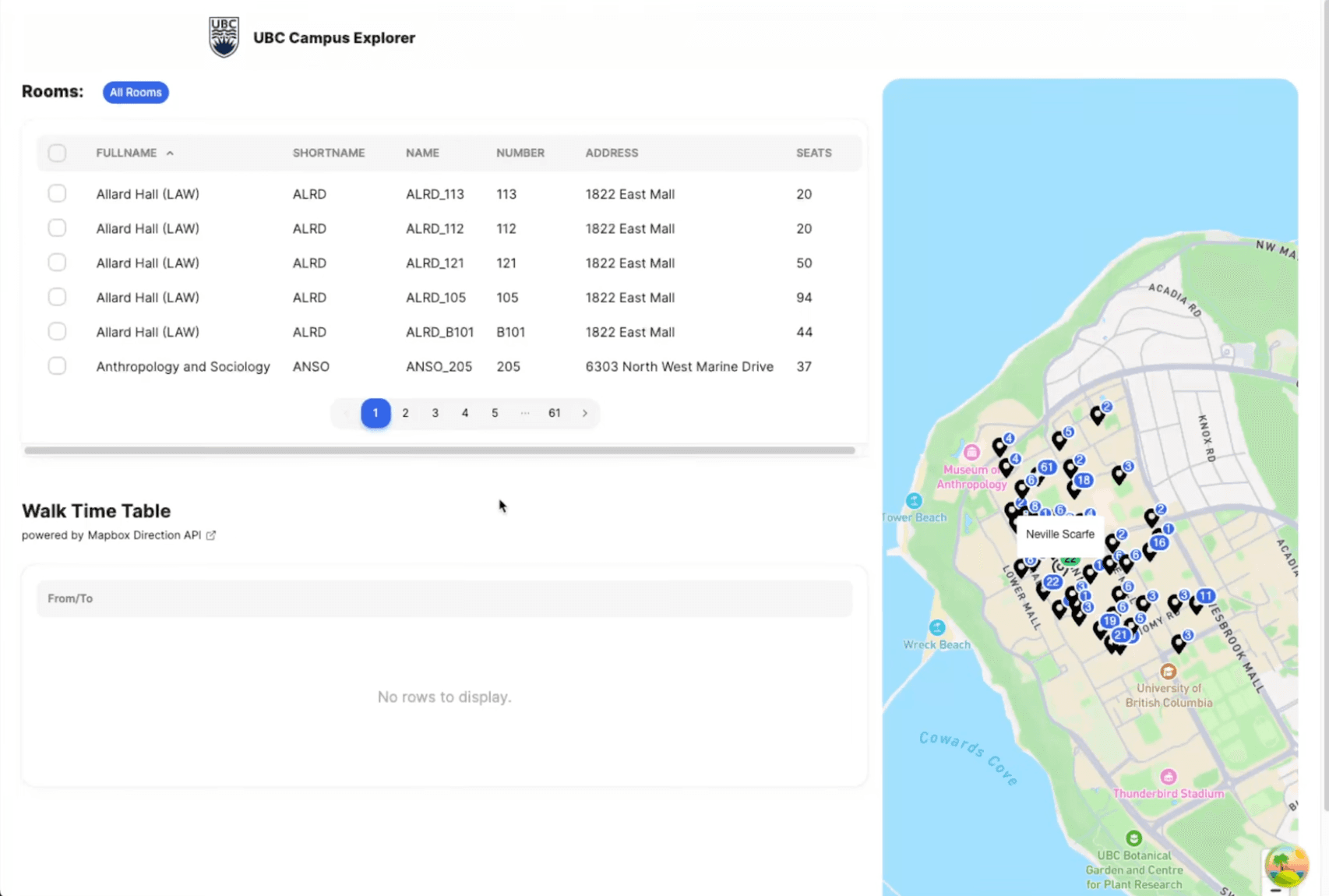The image size is (1329, 896).
Task: Click the Wreck Beach map icon
Action: [937, 627]
